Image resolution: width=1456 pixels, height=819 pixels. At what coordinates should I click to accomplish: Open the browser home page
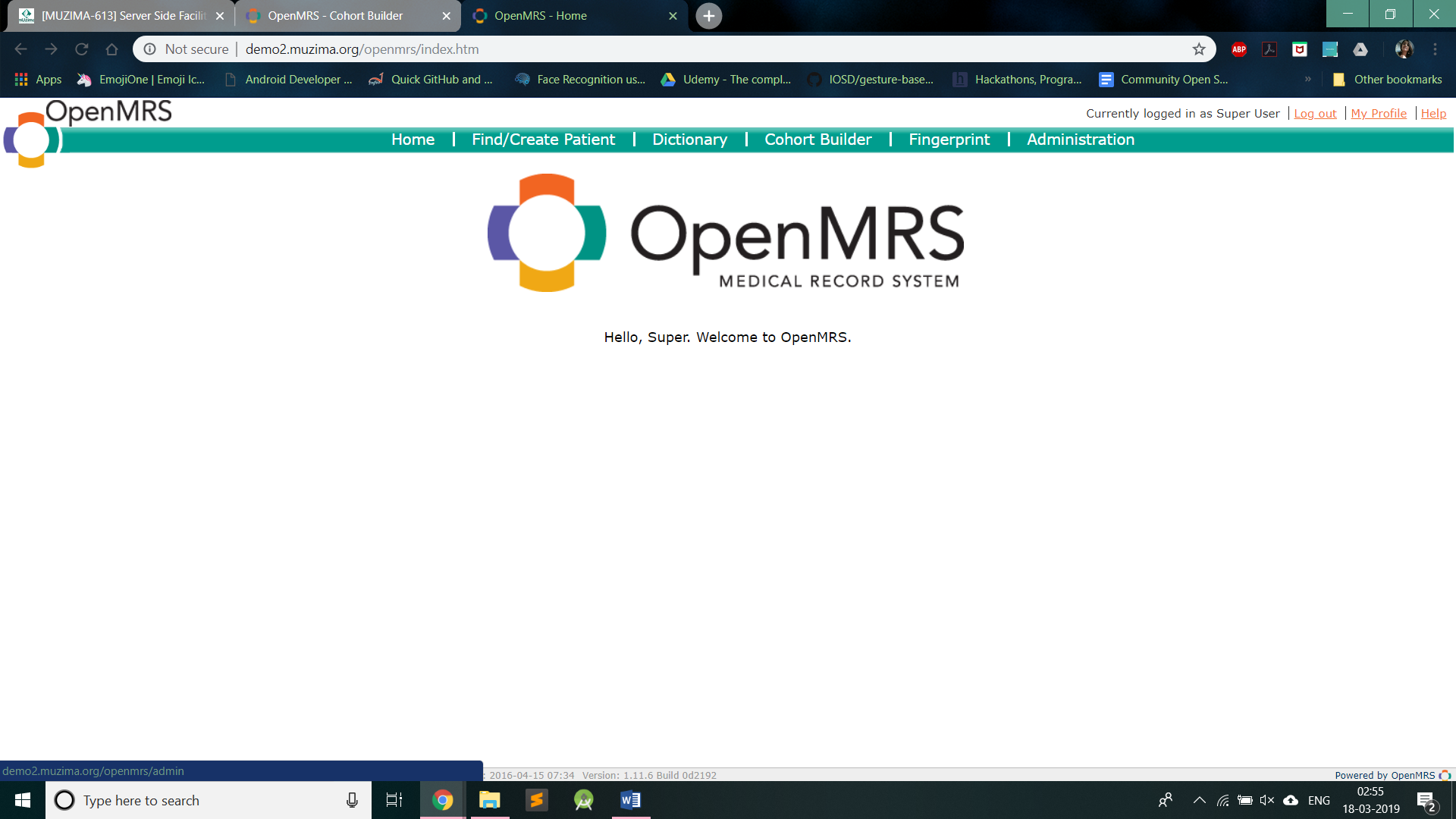(111, 49)
